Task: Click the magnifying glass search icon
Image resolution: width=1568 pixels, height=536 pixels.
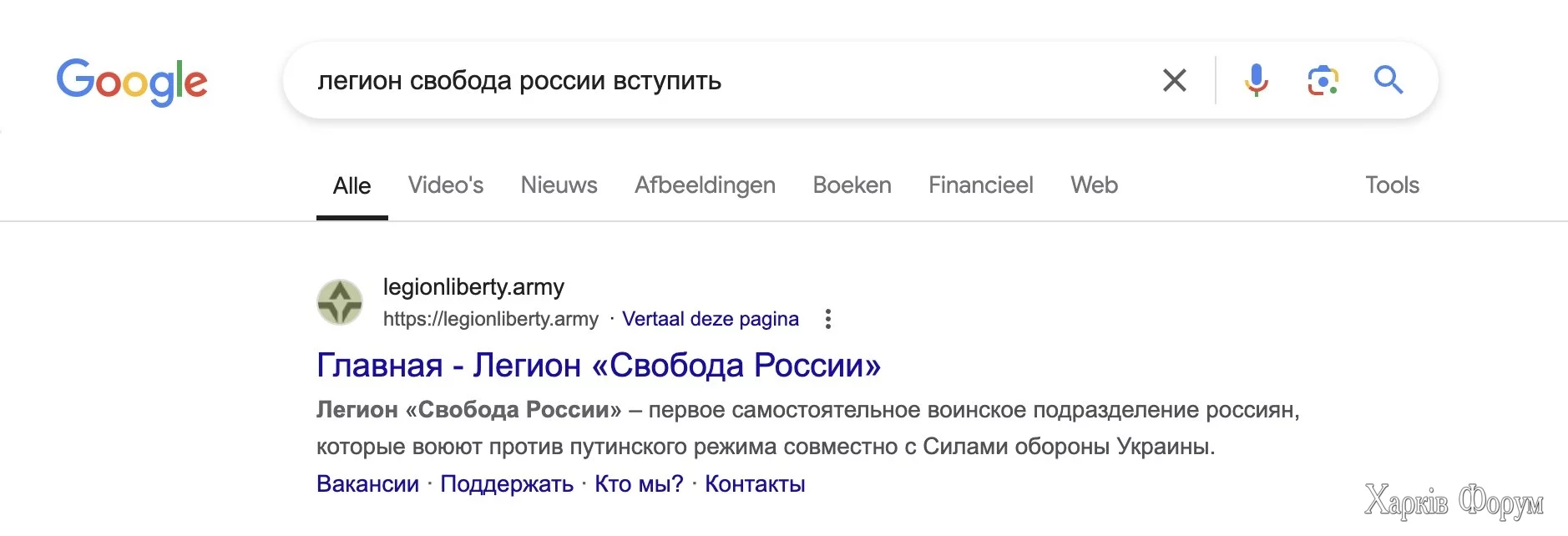Action: (1388, 80)
